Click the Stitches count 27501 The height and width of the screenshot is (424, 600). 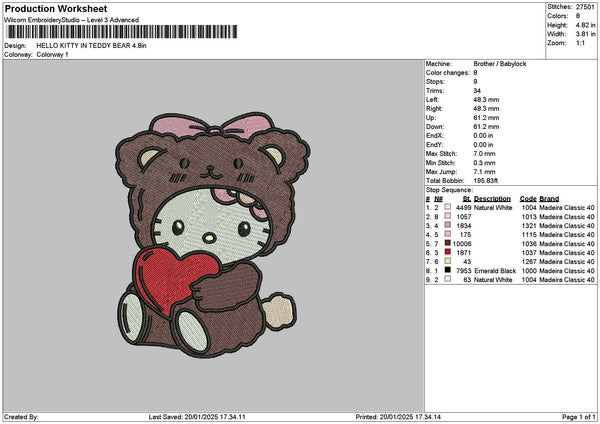point(585,7)
